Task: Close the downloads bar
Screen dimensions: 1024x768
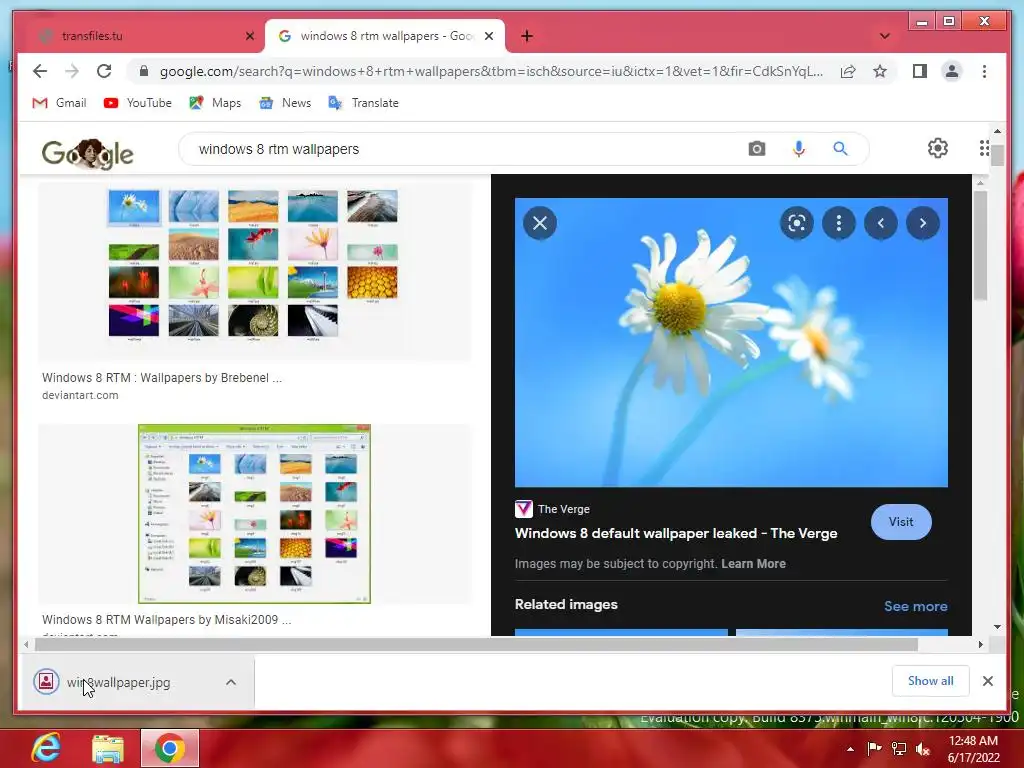Action: tap(987, 681)
